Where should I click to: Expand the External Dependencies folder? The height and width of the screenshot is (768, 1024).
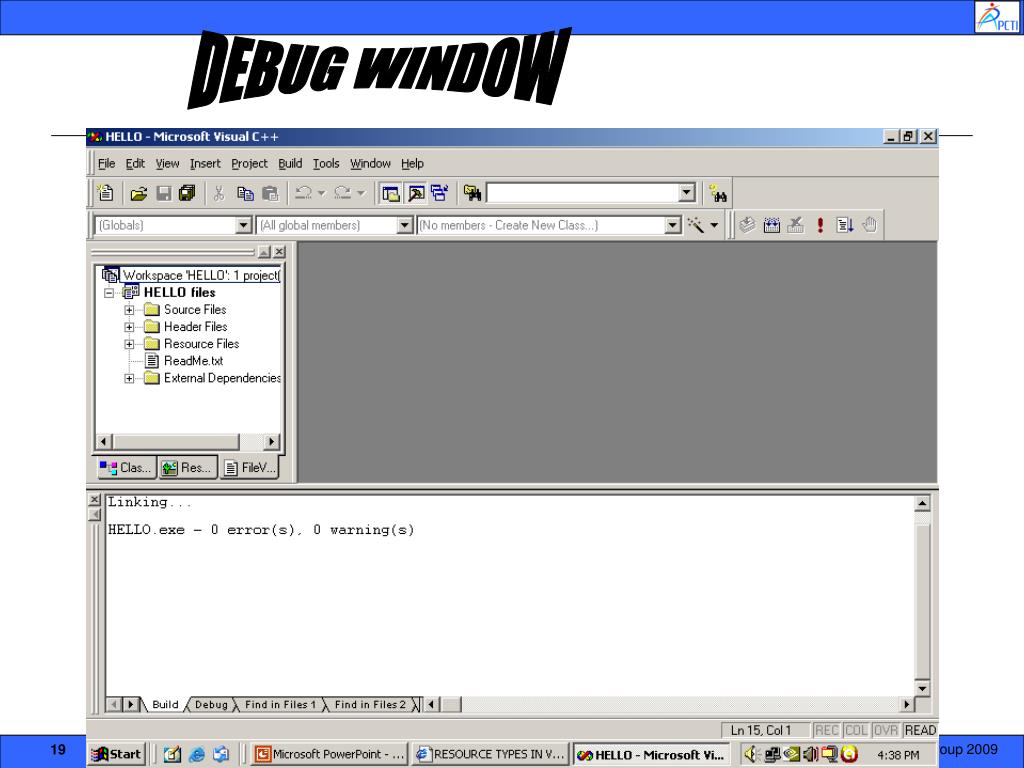click(129, 378)
